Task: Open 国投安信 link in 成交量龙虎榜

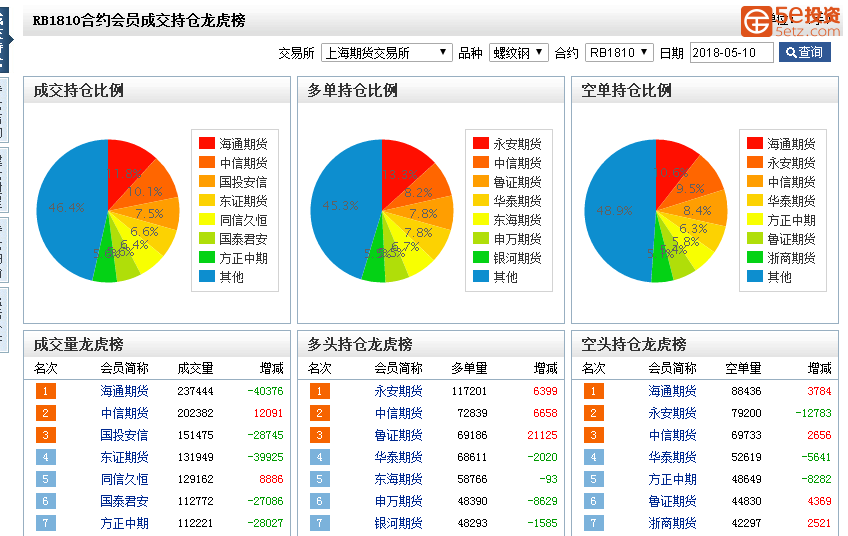Action: coord(124,435)
